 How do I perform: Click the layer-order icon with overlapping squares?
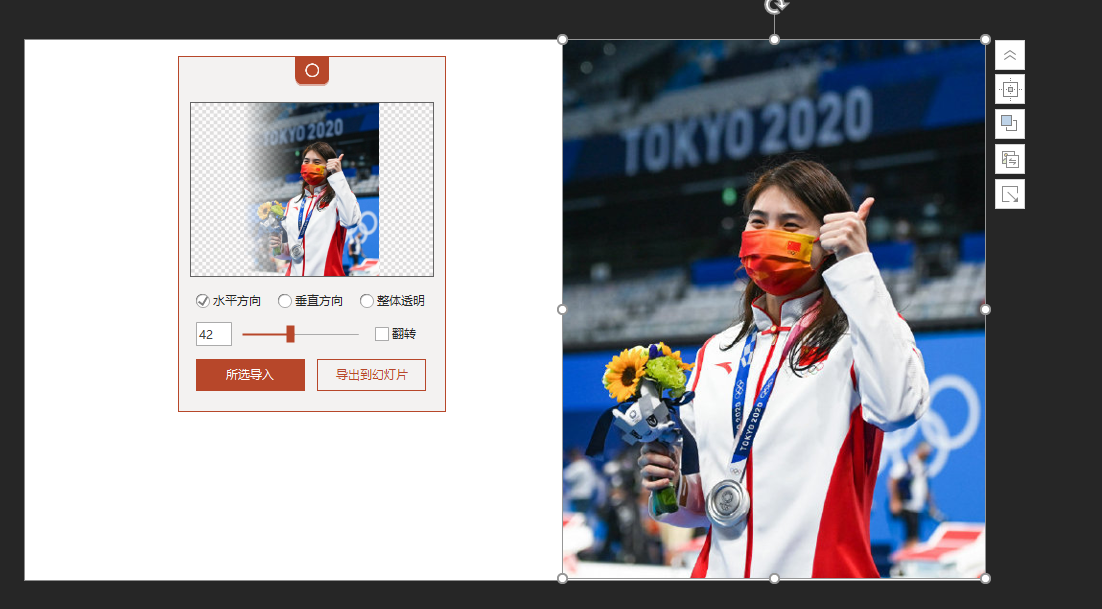click(1010, 124)
